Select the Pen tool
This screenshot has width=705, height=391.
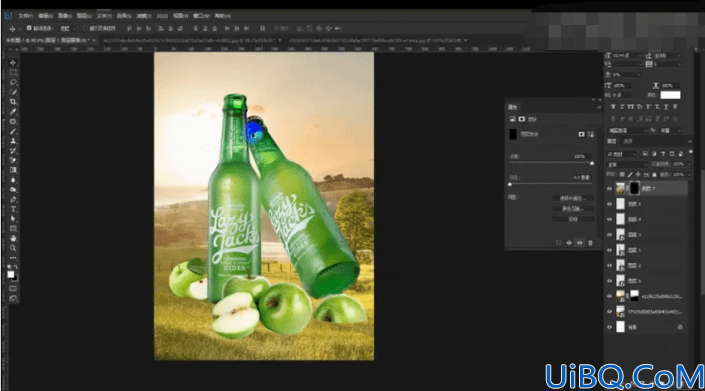[x=13, y=200]
